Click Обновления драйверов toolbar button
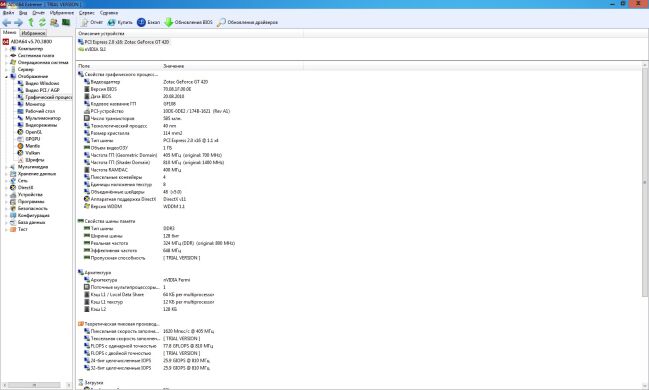Viewport: 649px width, 390px height. 247,22
